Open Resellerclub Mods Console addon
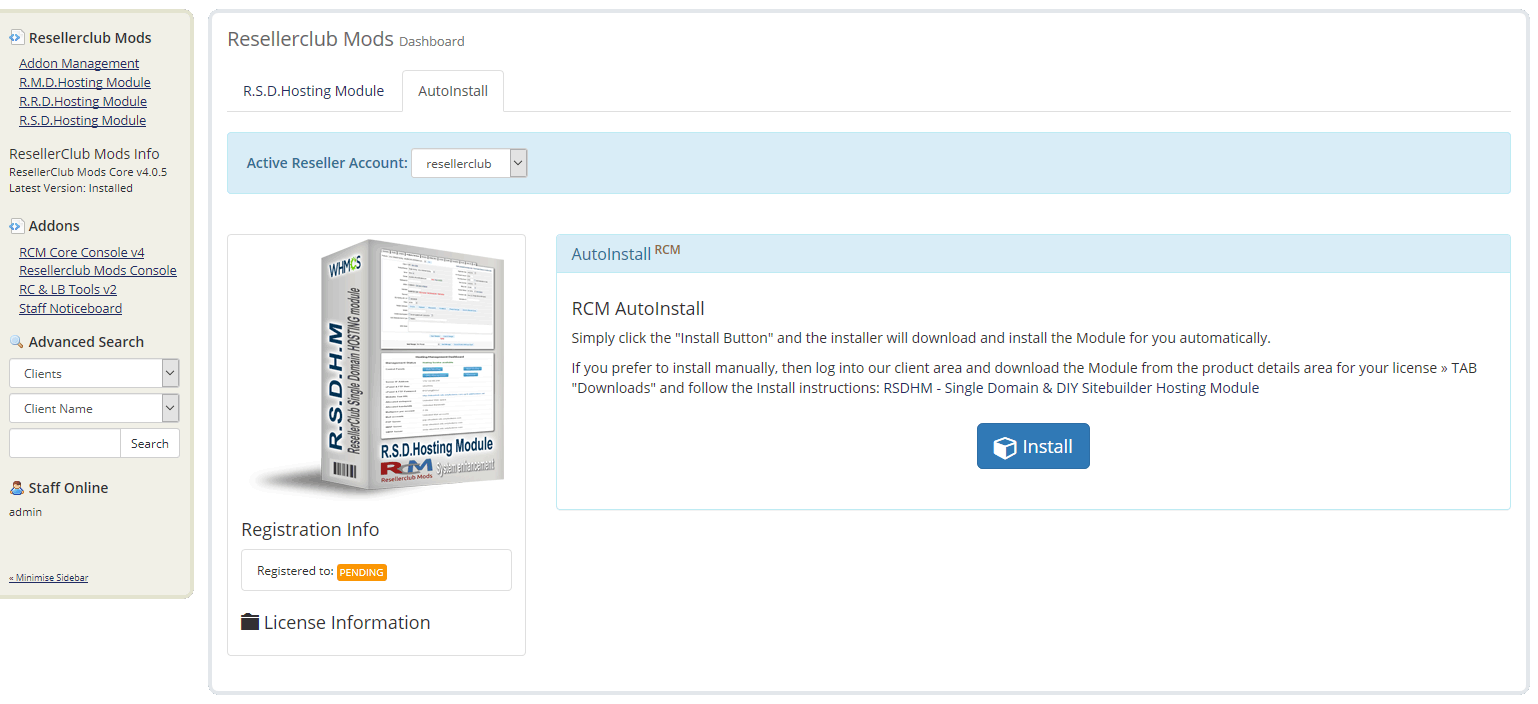 click(98, 271)
